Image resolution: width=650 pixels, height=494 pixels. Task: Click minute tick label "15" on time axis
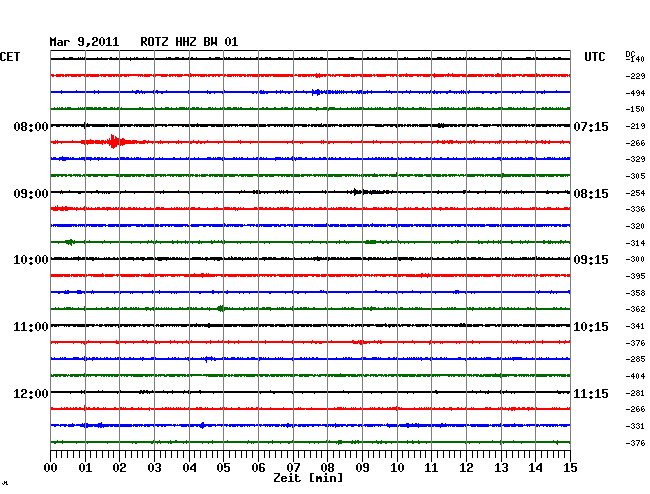click(570, 468)
